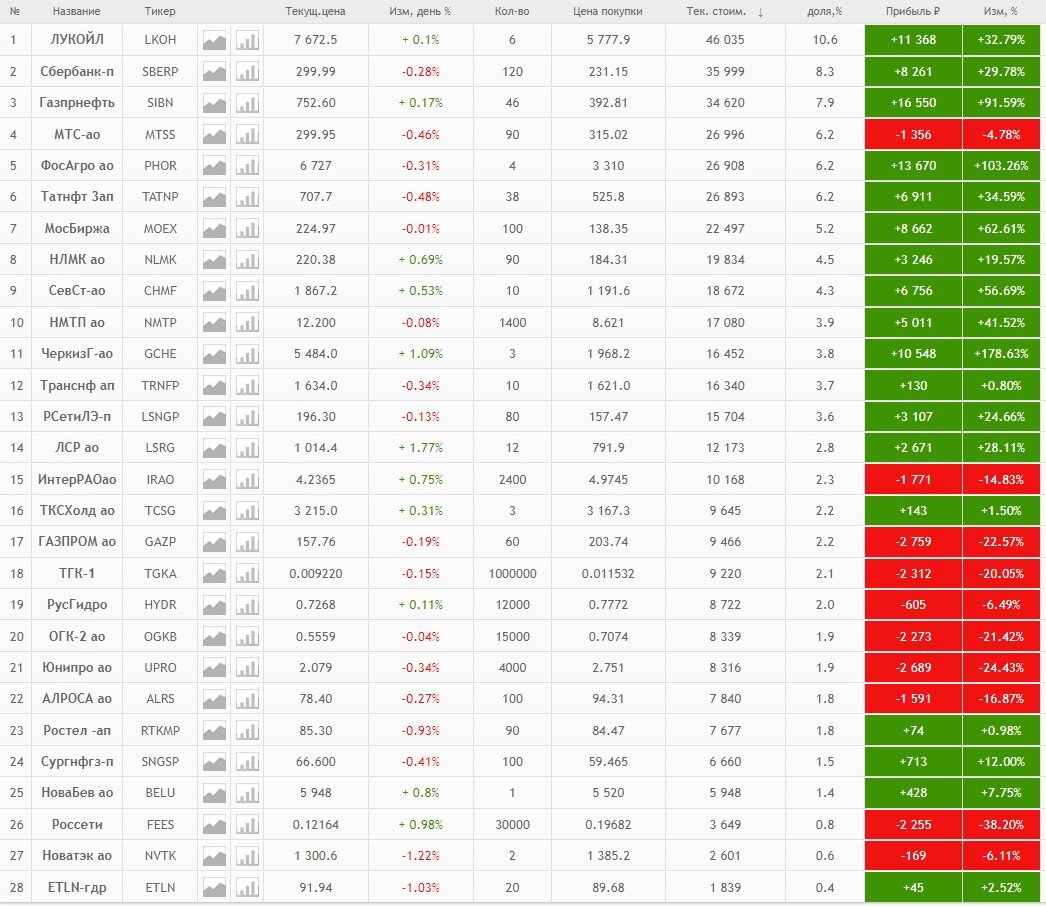This screenshot has height=907, width=1046.
Task: Sort by the Прибыль ₽ column header
Action: pyautogui.click(x=913, y=11)
